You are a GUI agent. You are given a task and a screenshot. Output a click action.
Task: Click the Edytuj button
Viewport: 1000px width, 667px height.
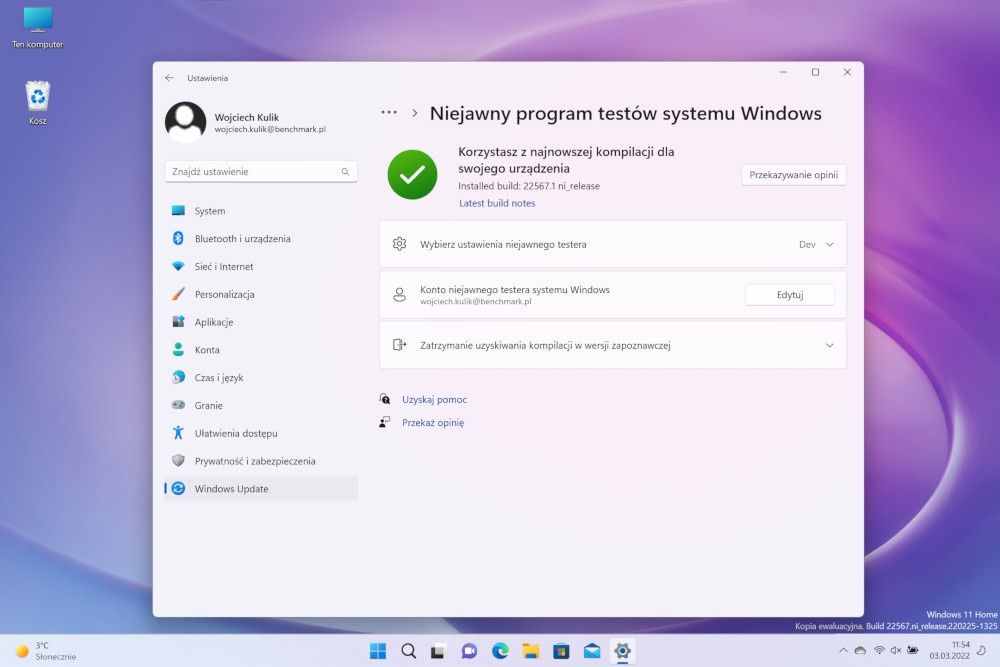[790, 295]
